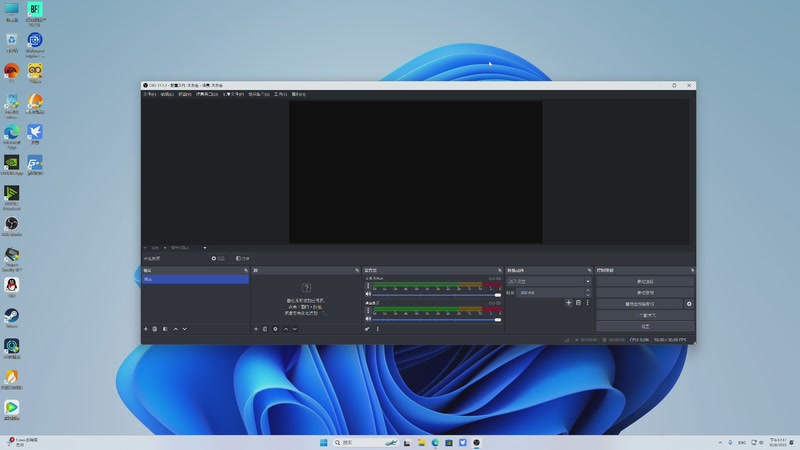The image size is (800, 450).
Task: Click the black preview canvas
Action: (416, 172)
